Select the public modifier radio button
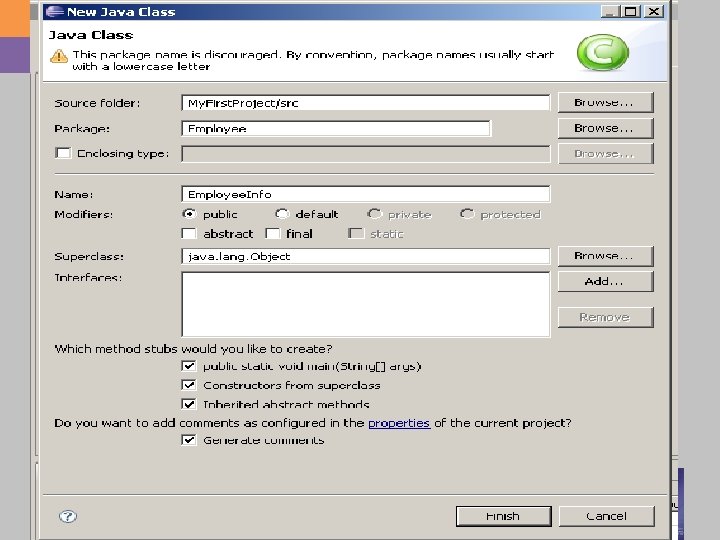 pyautogui.click(x=189, y=214)
